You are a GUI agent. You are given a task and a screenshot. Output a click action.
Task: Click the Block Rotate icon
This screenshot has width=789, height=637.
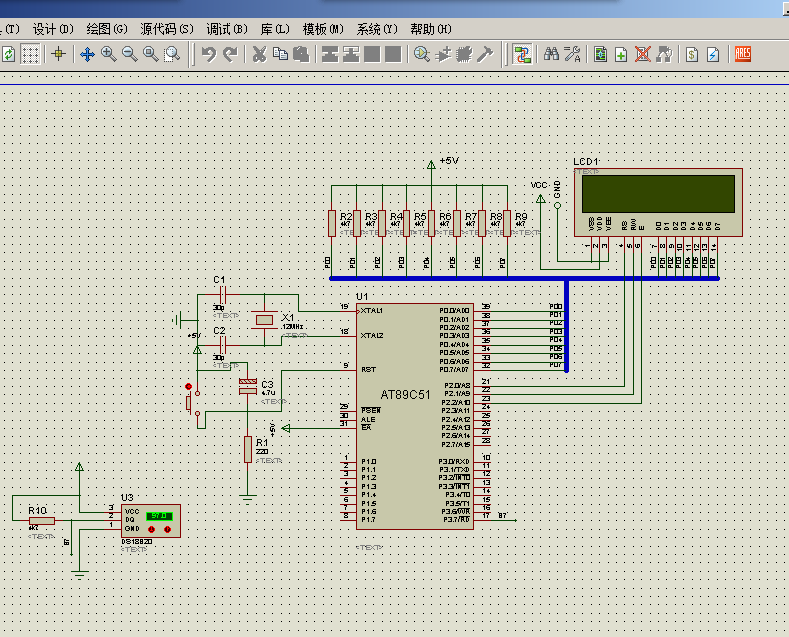pos(372,54)
